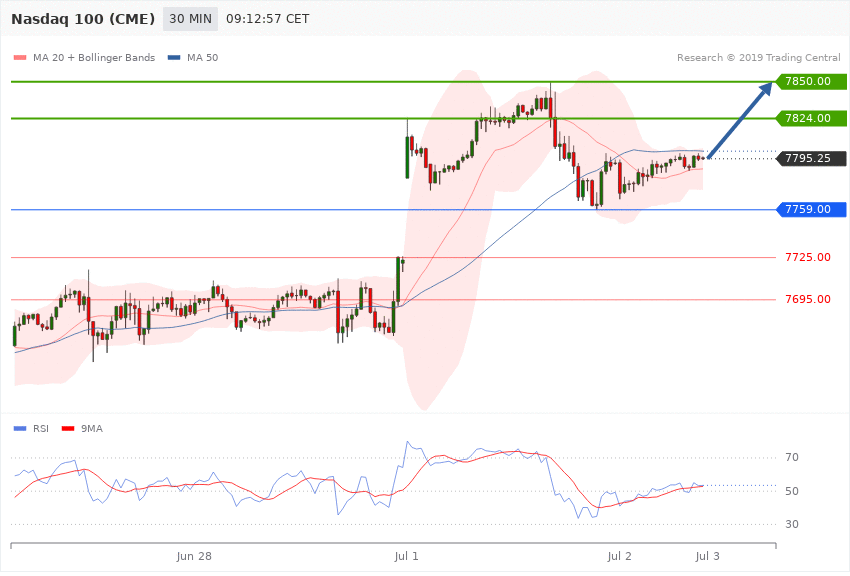Click the 9MA legend red swatch

click(68, 429)
